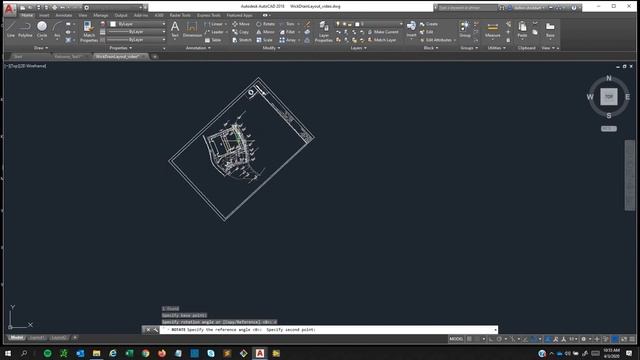This screenshot has height=360, width=640.
Task: Click the TOP face of the ViewCube
Action: (x=609, y=97)
